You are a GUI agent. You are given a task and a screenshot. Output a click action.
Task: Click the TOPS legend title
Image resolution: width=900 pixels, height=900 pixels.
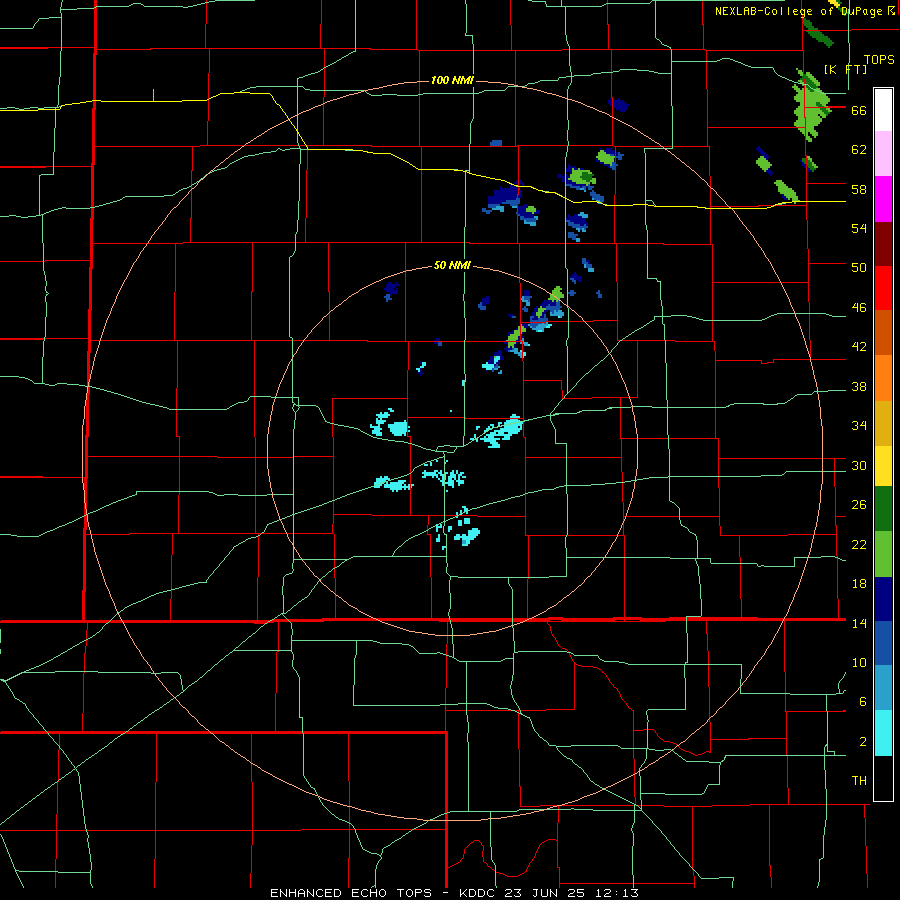[879, 60]
